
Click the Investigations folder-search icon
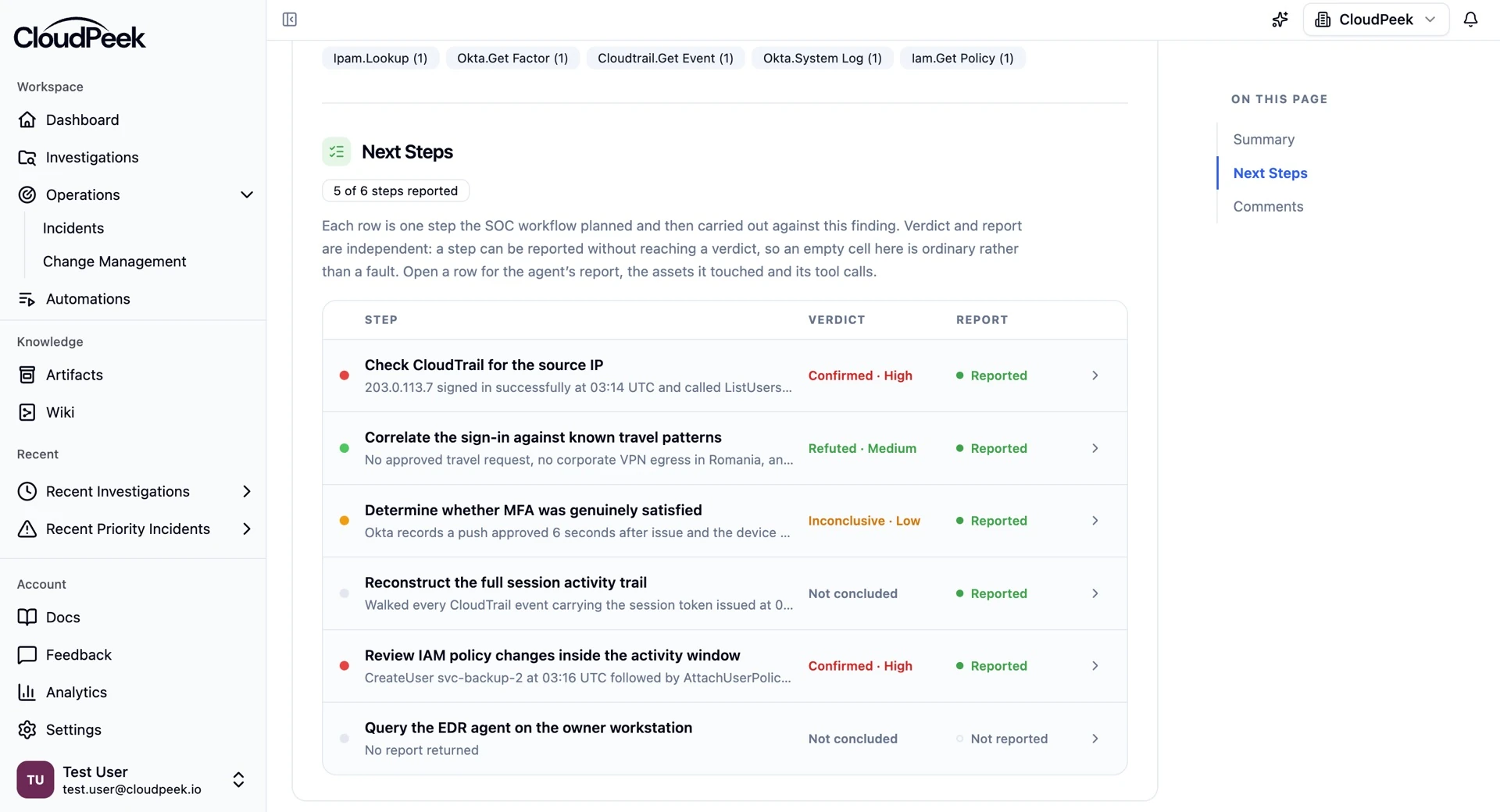tap(27, 157)
